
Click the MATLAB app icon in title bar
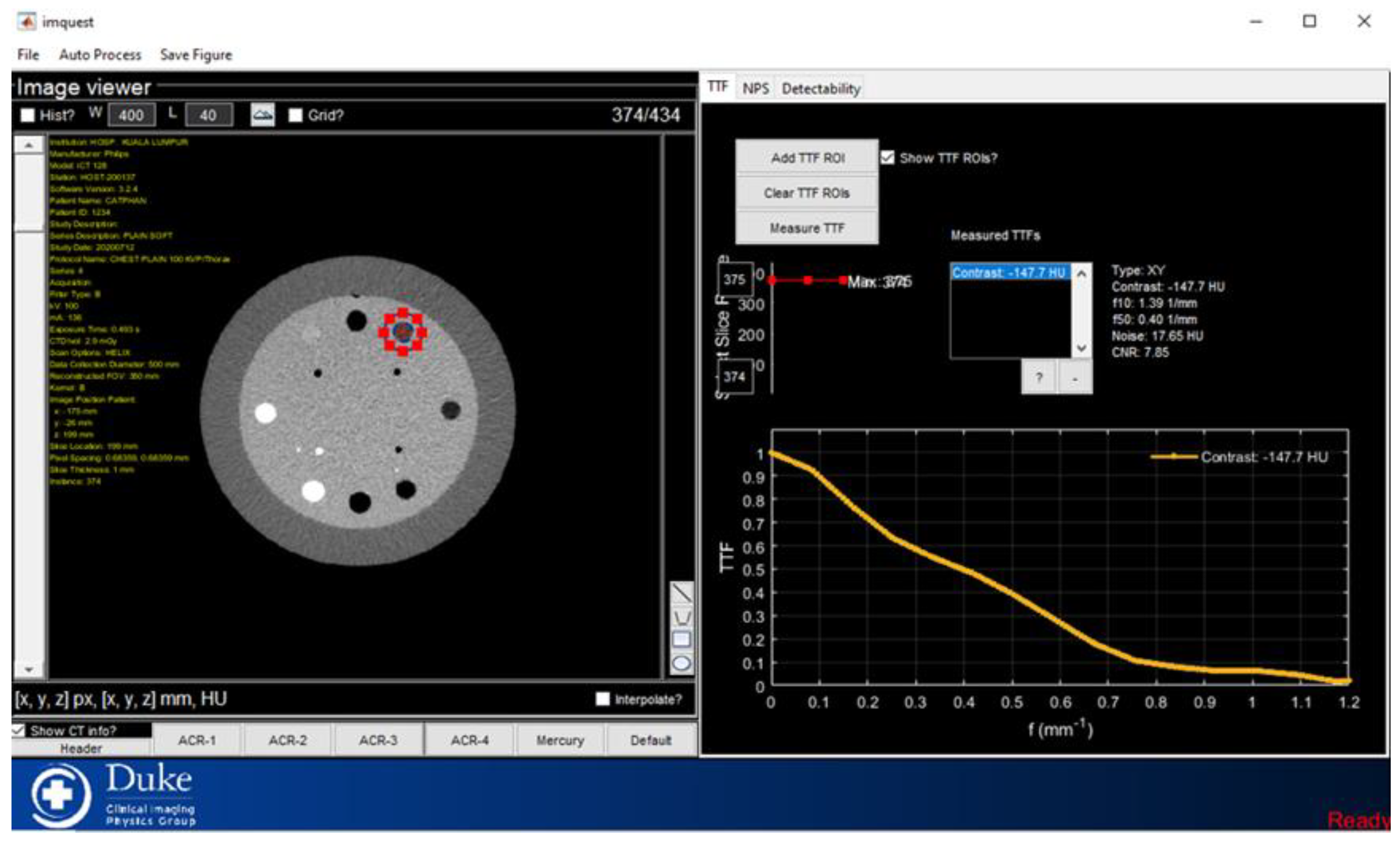(x=26, y=22)
